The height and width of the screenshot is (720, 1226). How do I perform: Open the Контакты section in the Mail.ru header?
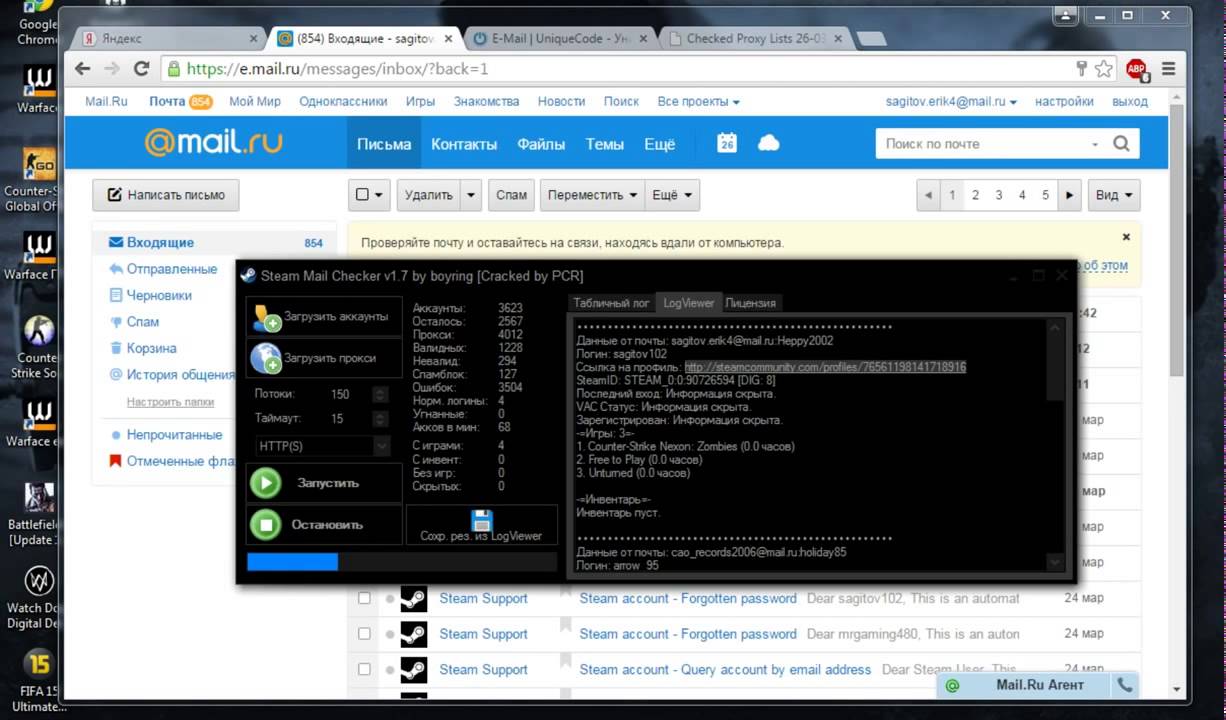(x=464, y=144)
